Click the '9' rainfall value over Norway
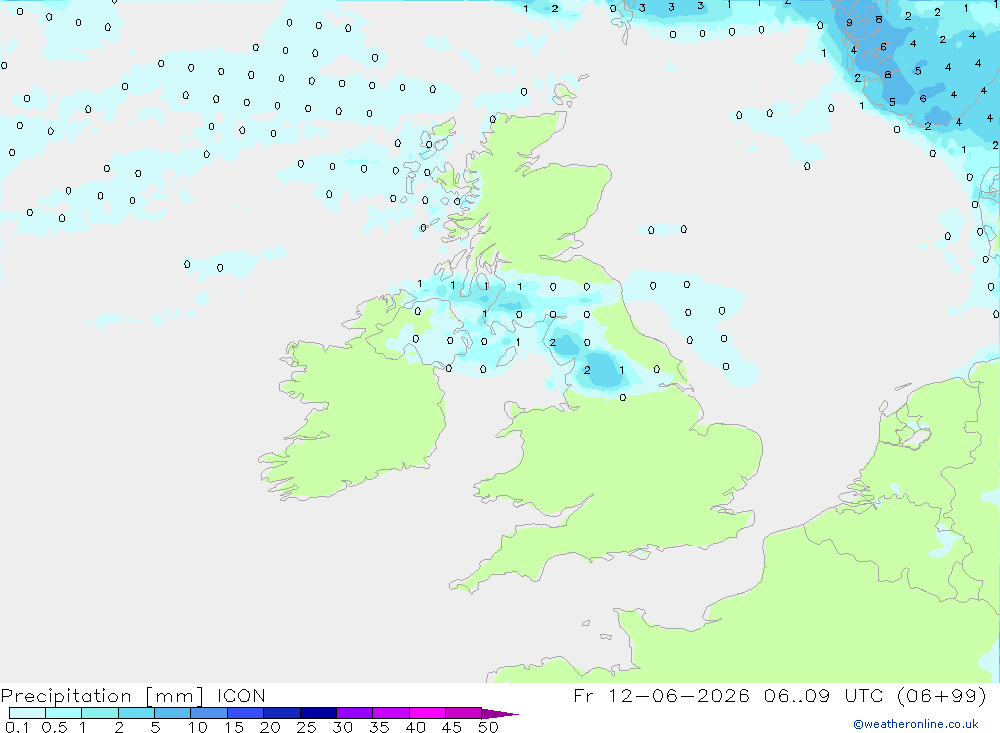Viewport: 1000px width, 733px height. [849, 22]
